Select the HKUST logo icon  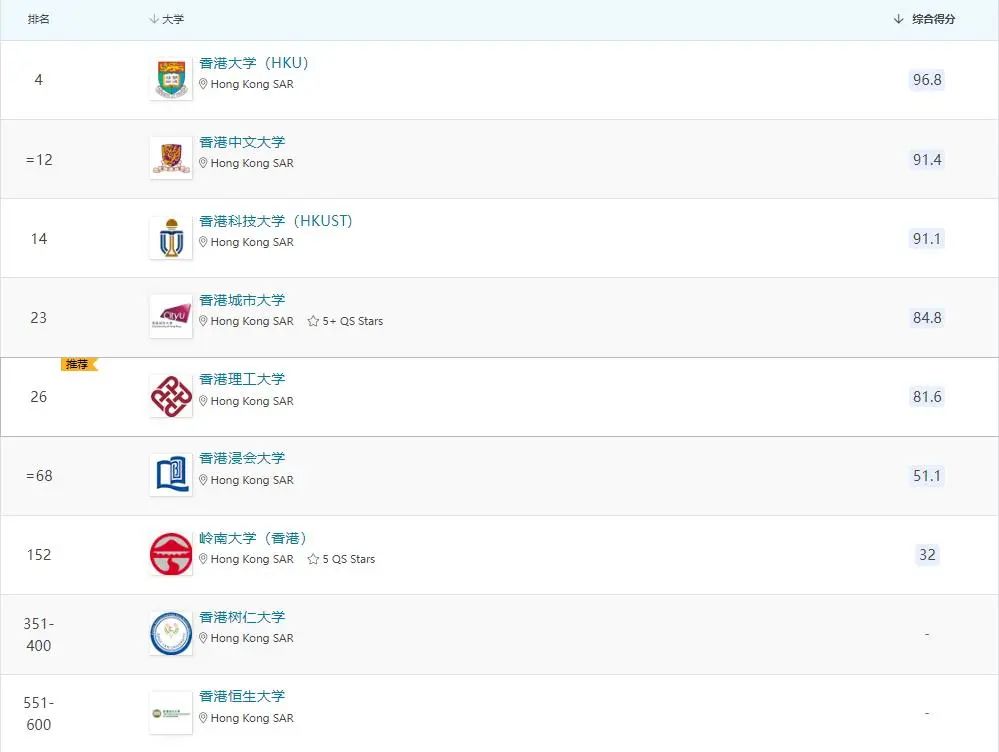(x=170, y=236)
